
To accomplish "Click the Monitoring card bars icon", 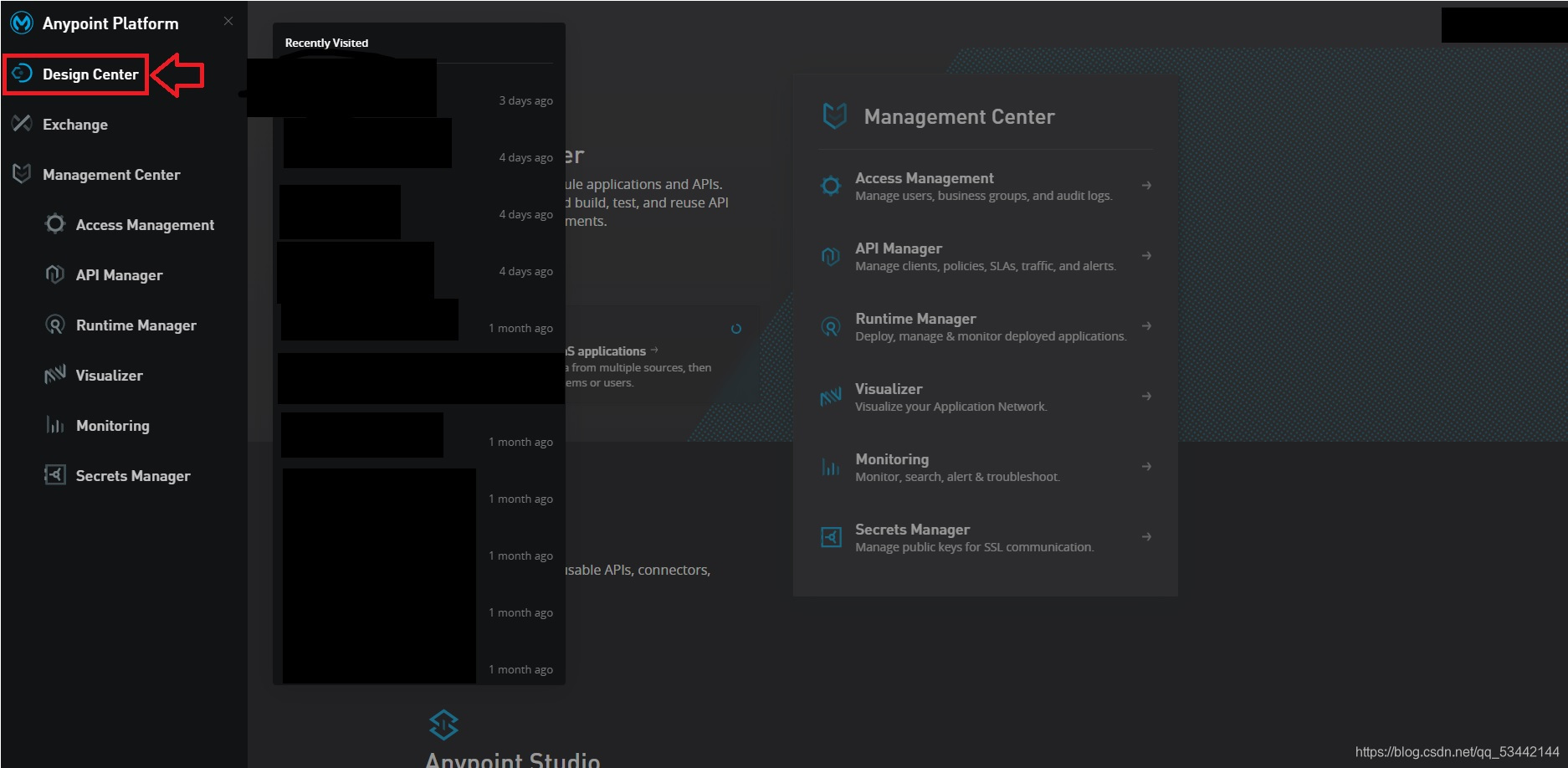I will (x=831, y=467).
